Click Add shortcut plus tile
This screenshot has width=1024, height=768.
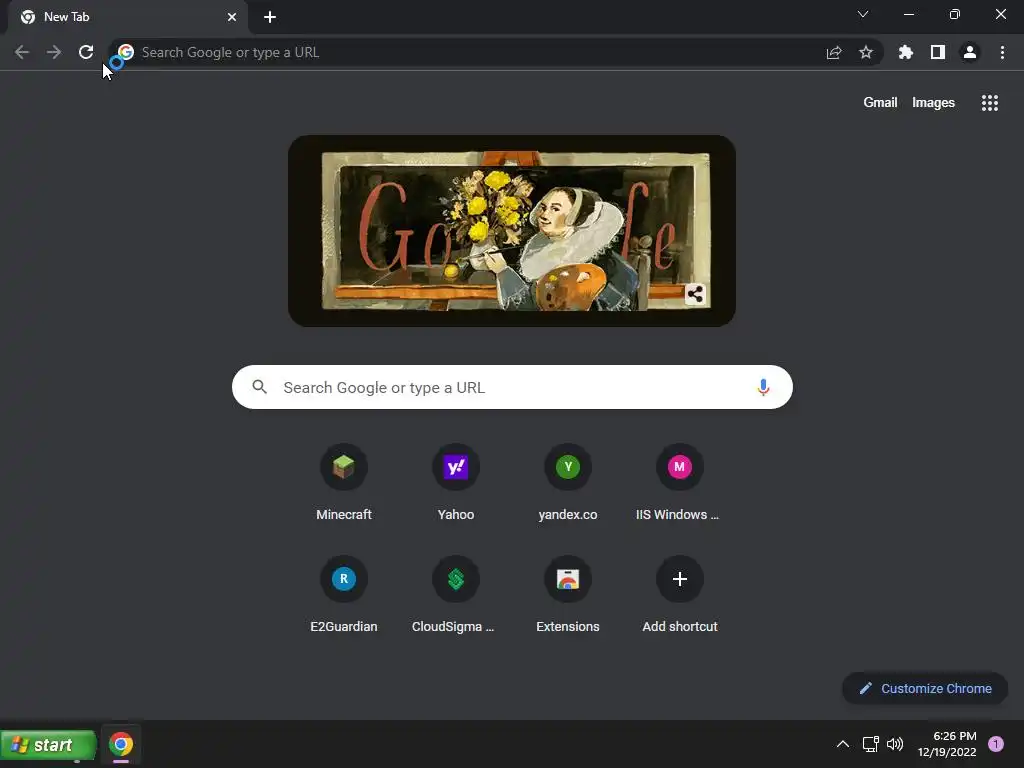[x=679, y=594]
